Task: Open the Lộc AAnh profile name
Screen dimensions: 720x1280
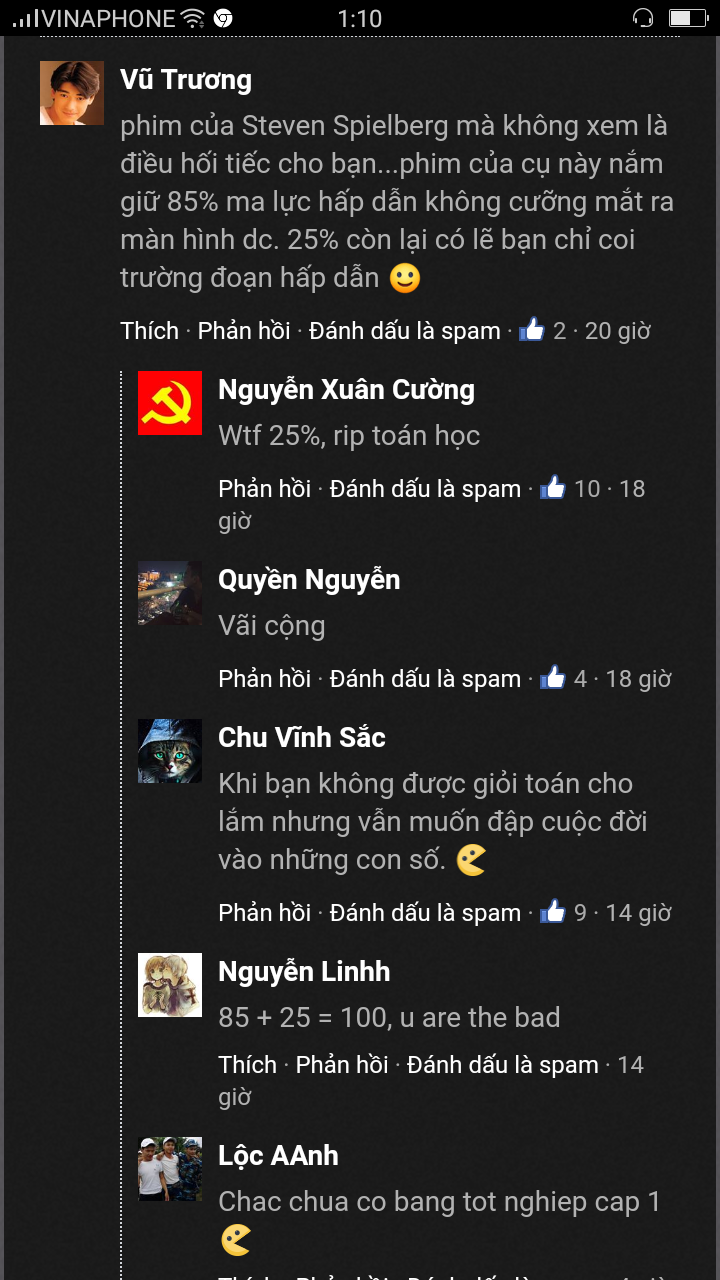Action: click(x=278, y=1155)
